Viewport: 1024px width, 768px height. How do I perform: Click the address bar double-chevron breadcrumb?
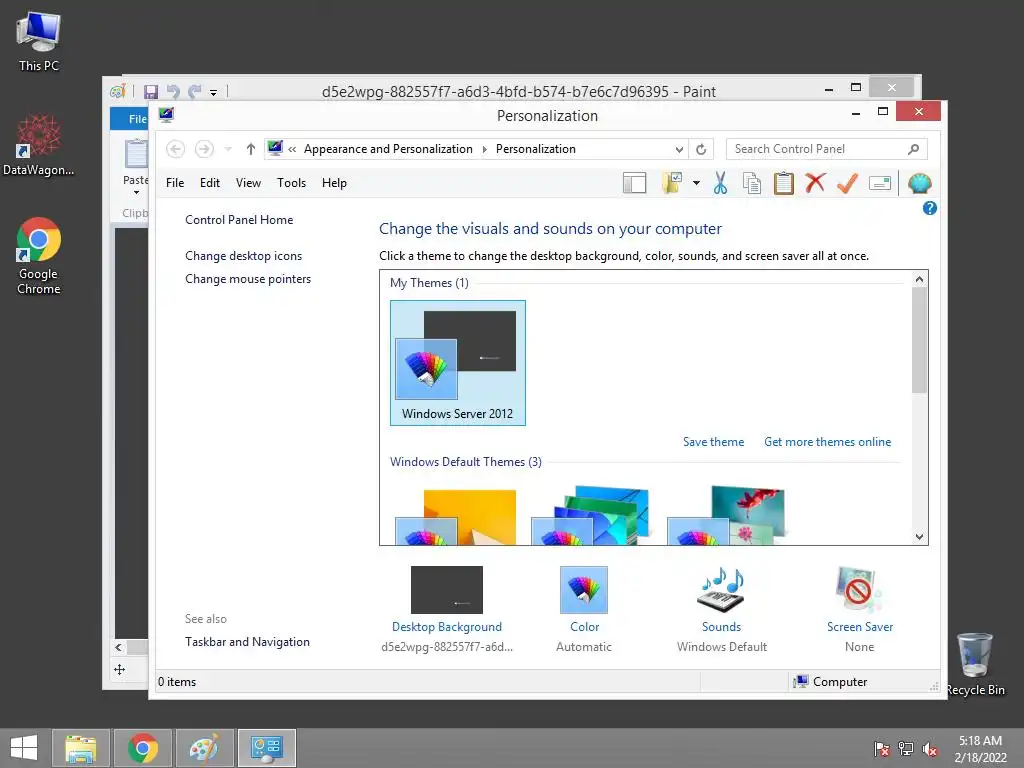292,150
